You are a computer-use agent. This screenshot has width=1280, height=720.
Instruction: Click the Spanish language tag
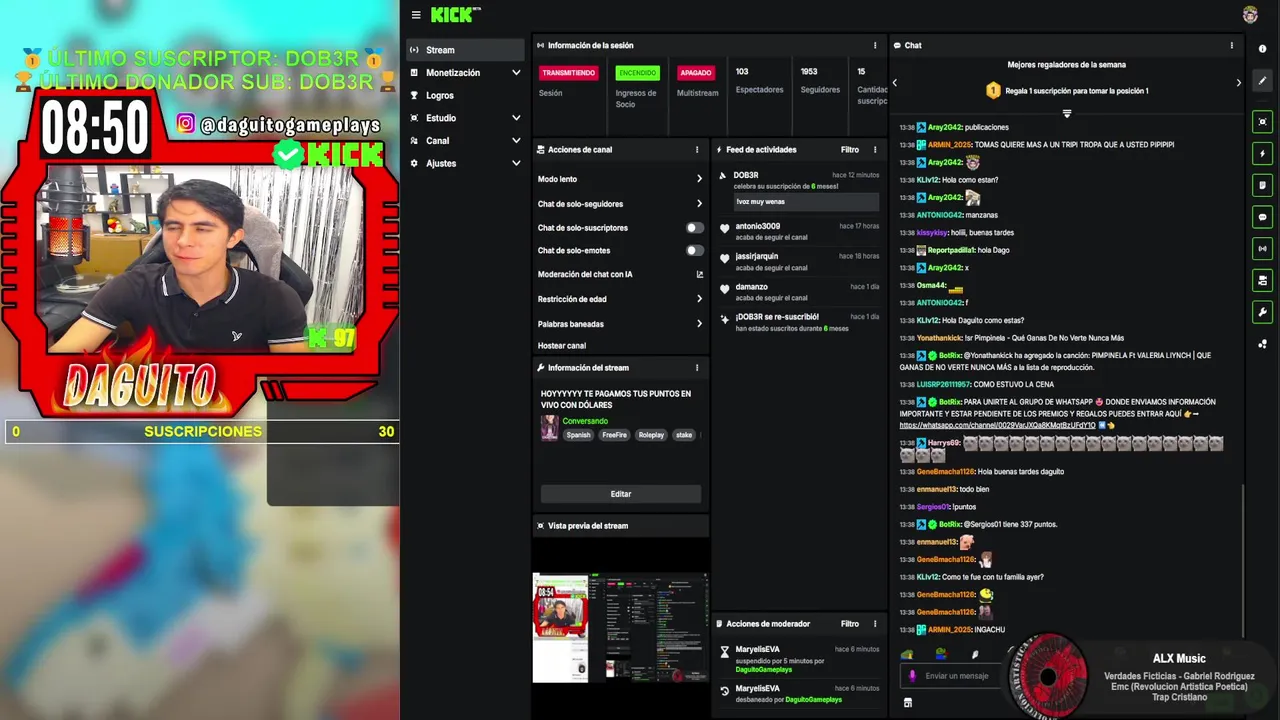coord(579,435)
